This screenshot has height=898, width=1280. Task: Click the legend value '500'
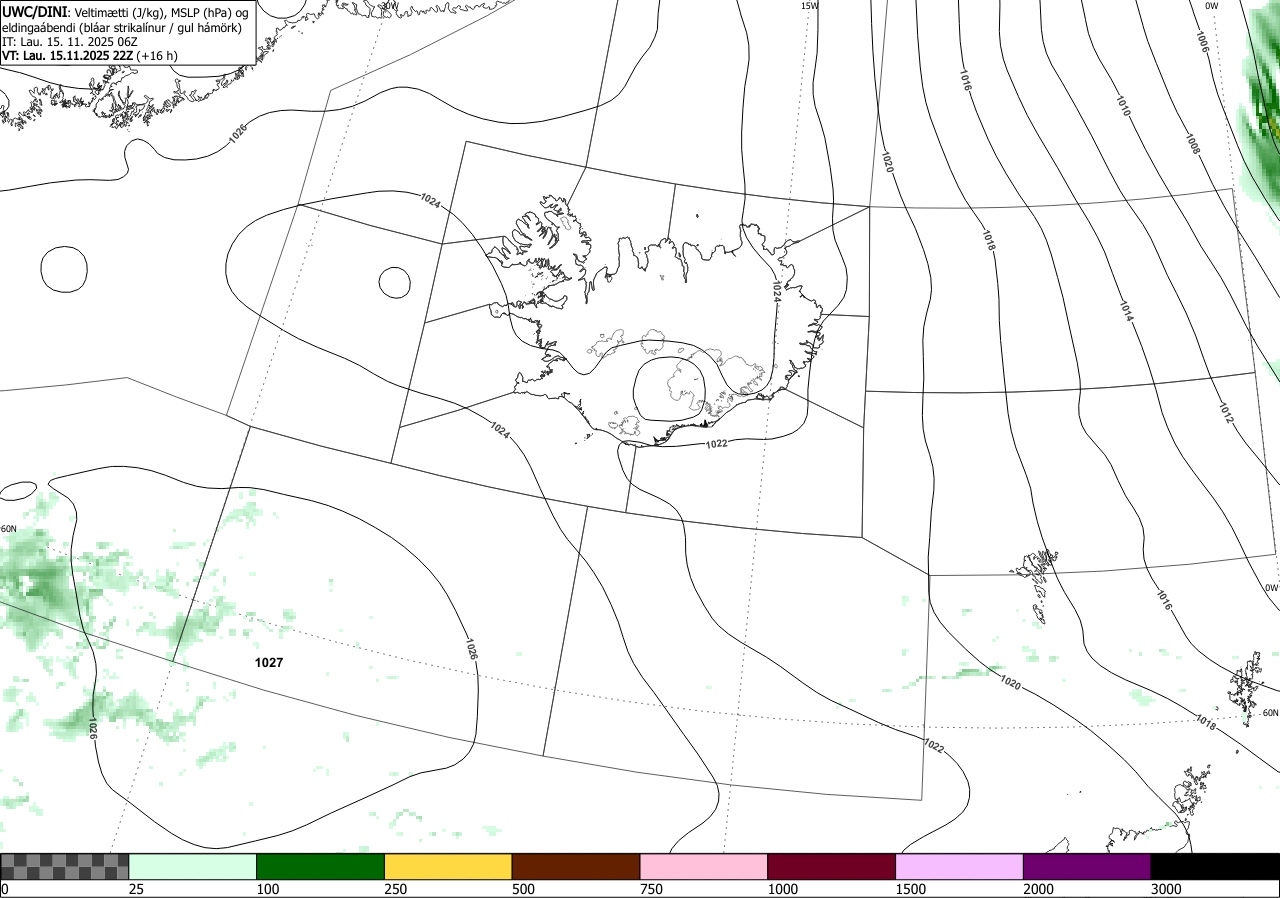(523, 889)
